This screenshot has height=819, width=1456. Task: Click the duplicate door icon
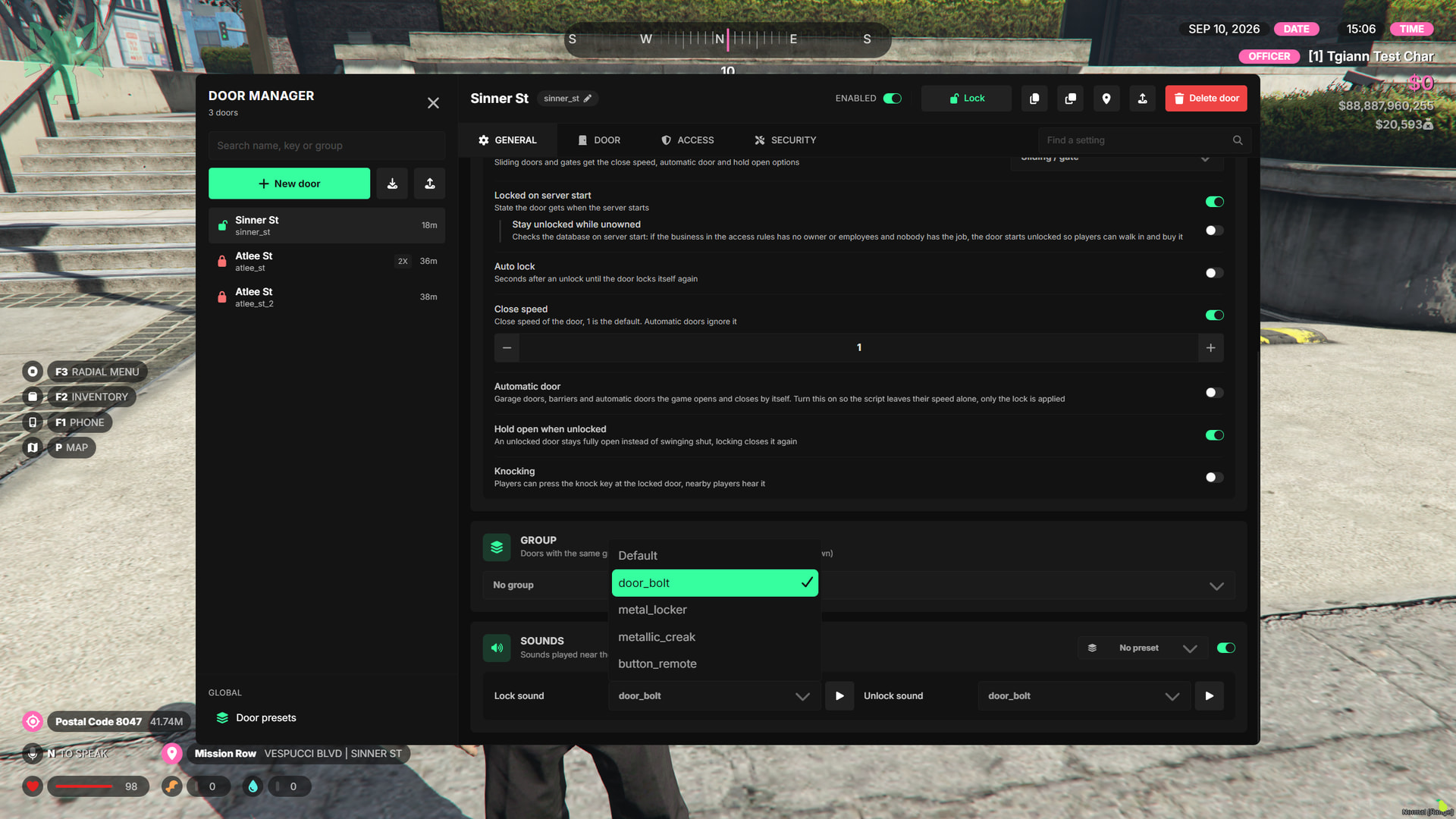(1071, 99)
